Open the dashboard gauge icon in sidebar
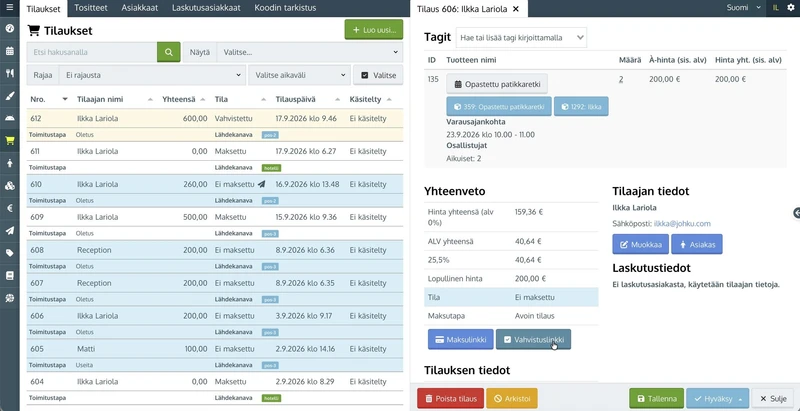 (x=10, y=28)
